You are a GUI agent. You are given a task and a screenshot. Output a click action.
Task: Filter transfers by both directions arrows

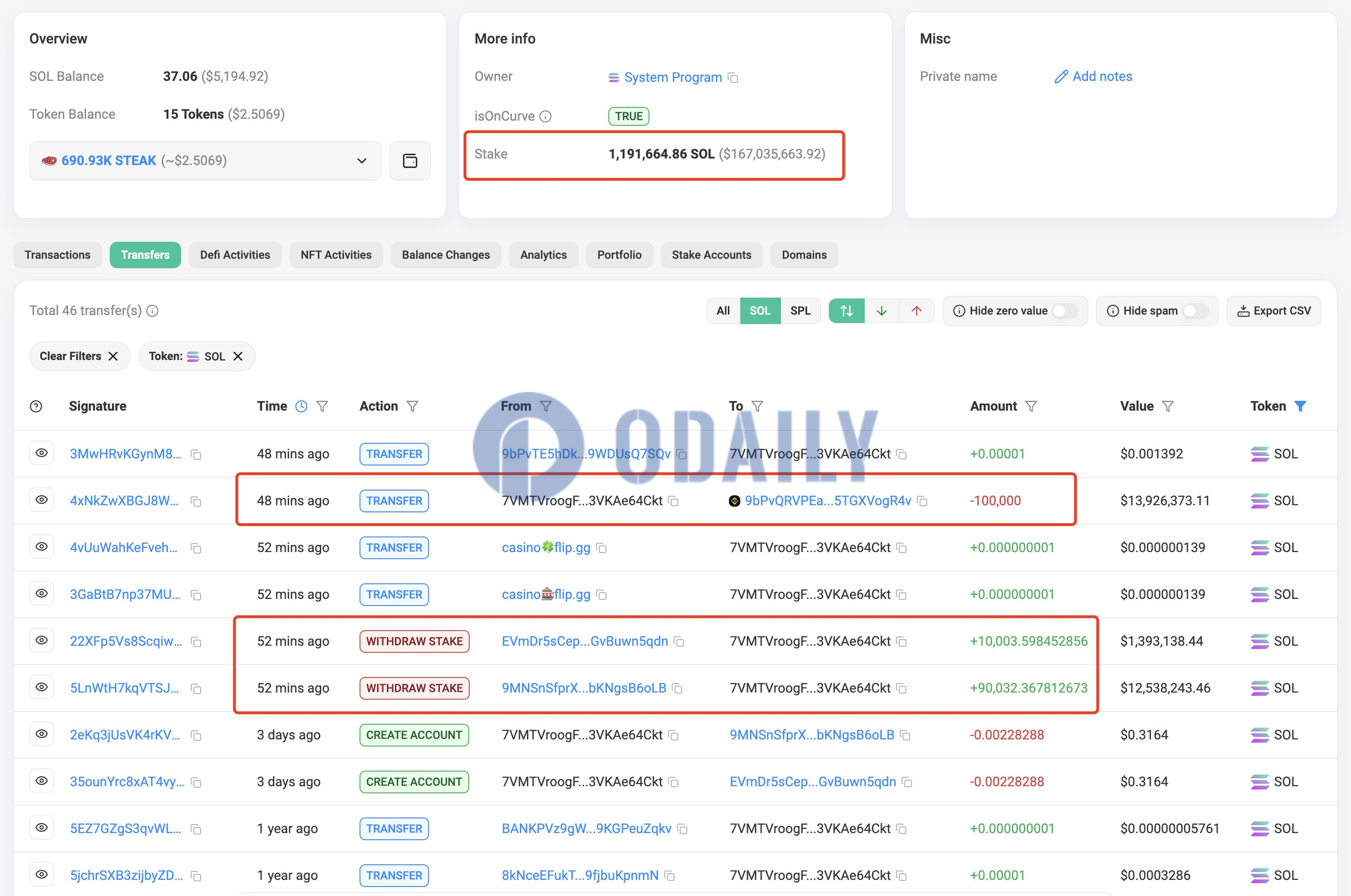(x=847, y=311)
